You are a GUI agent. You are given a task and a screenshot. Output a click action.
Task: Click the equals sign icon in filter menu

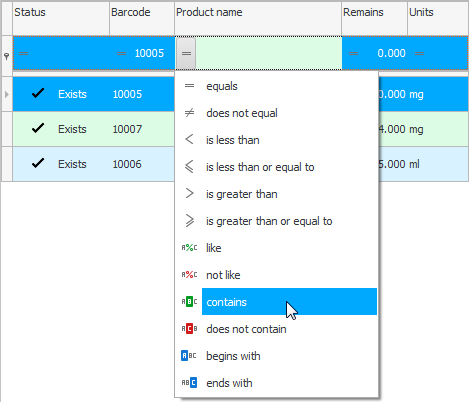pos(189,86)
